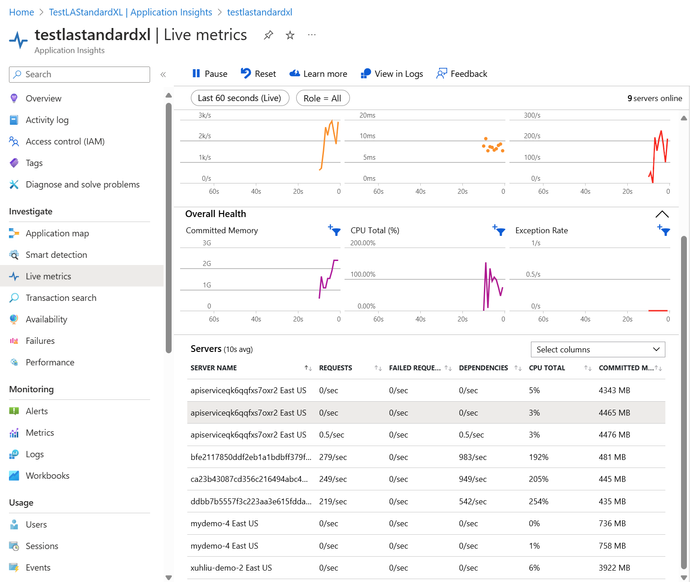Sort by CPU Total column
Screen dimensions: 690x582
tap(587, 368)
